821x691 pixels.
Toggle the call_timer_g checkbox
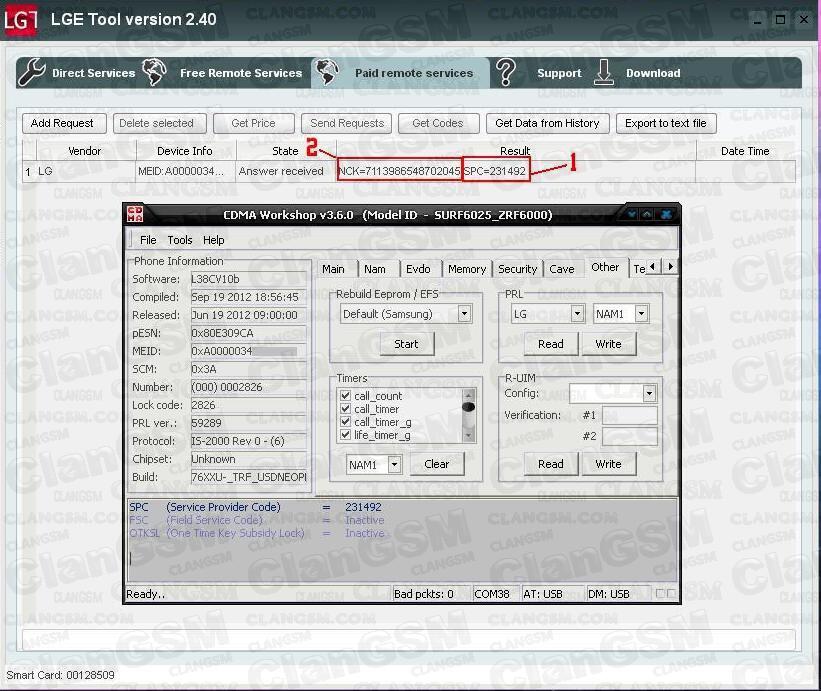346,422
